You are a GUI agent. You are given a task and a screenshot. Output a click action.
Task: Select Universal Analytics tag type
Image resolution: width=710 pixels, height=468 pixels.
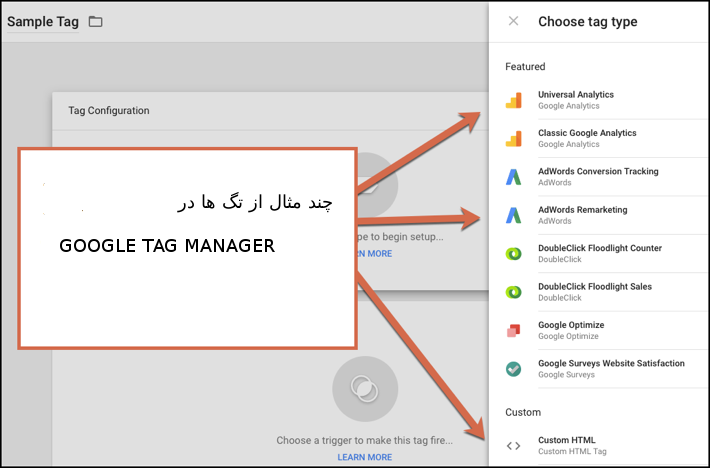click(x=599, y=100)
